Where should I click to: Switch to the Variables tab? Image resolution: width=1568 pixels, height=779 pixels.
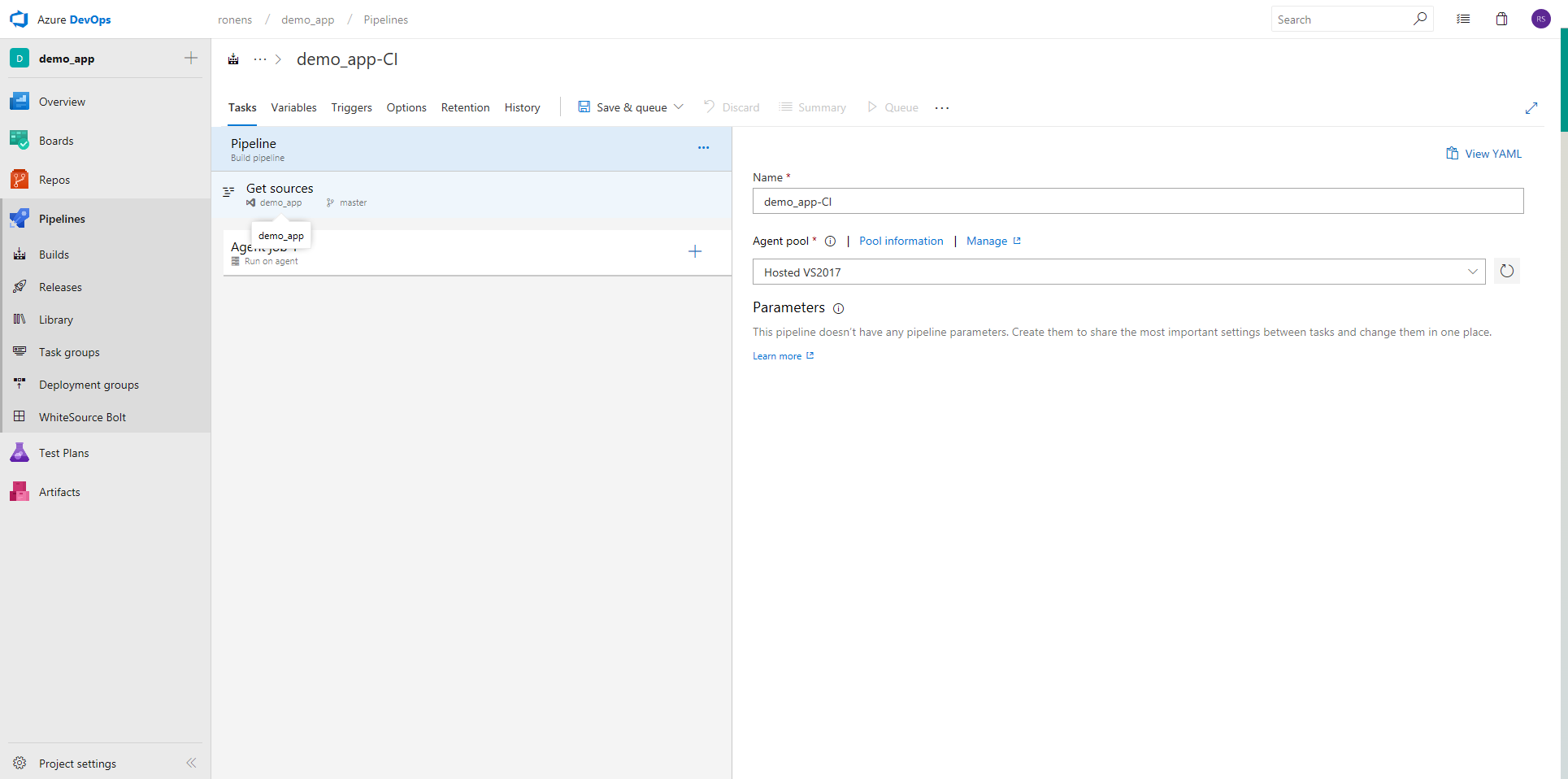[293, 107]
